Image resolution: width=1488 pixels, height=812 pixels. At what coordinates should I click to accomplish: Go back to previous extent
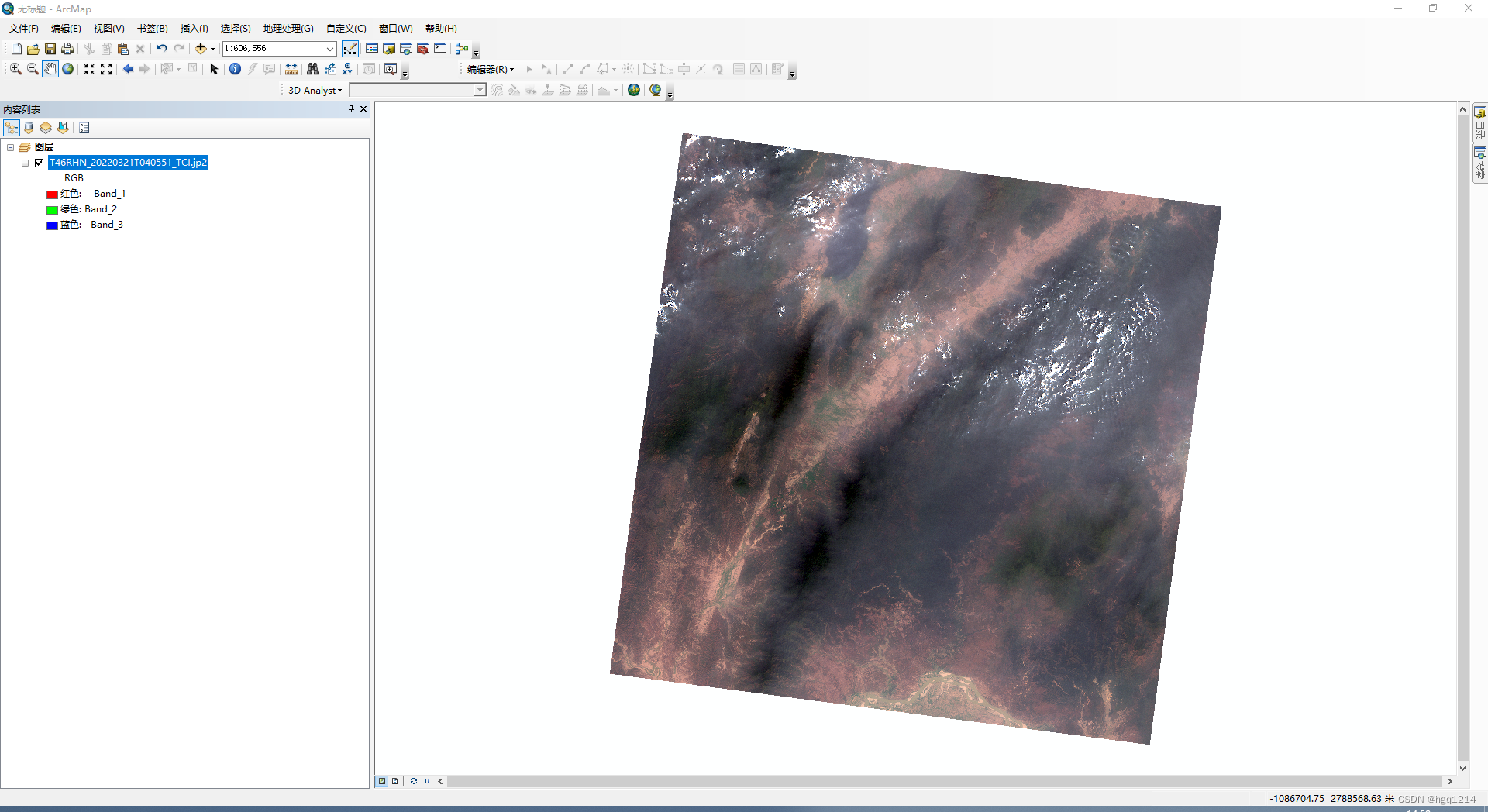tap(128, 69)
